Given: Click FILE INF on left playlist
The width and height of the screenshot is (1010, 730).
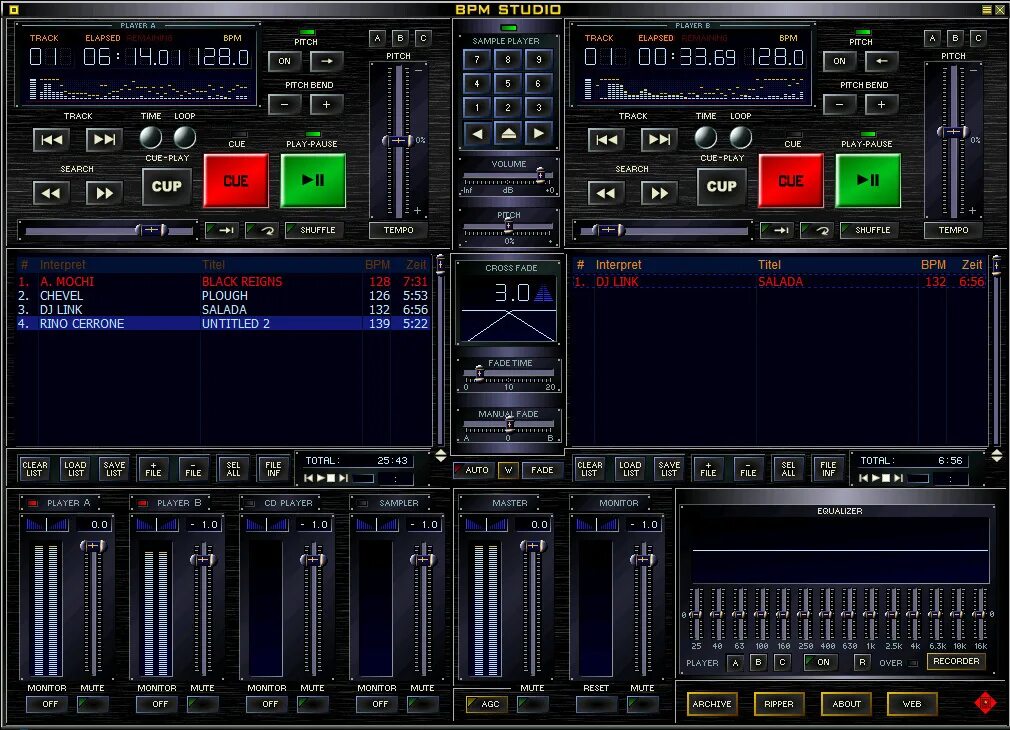Looking at the screenshot, I should pos(273,469).
